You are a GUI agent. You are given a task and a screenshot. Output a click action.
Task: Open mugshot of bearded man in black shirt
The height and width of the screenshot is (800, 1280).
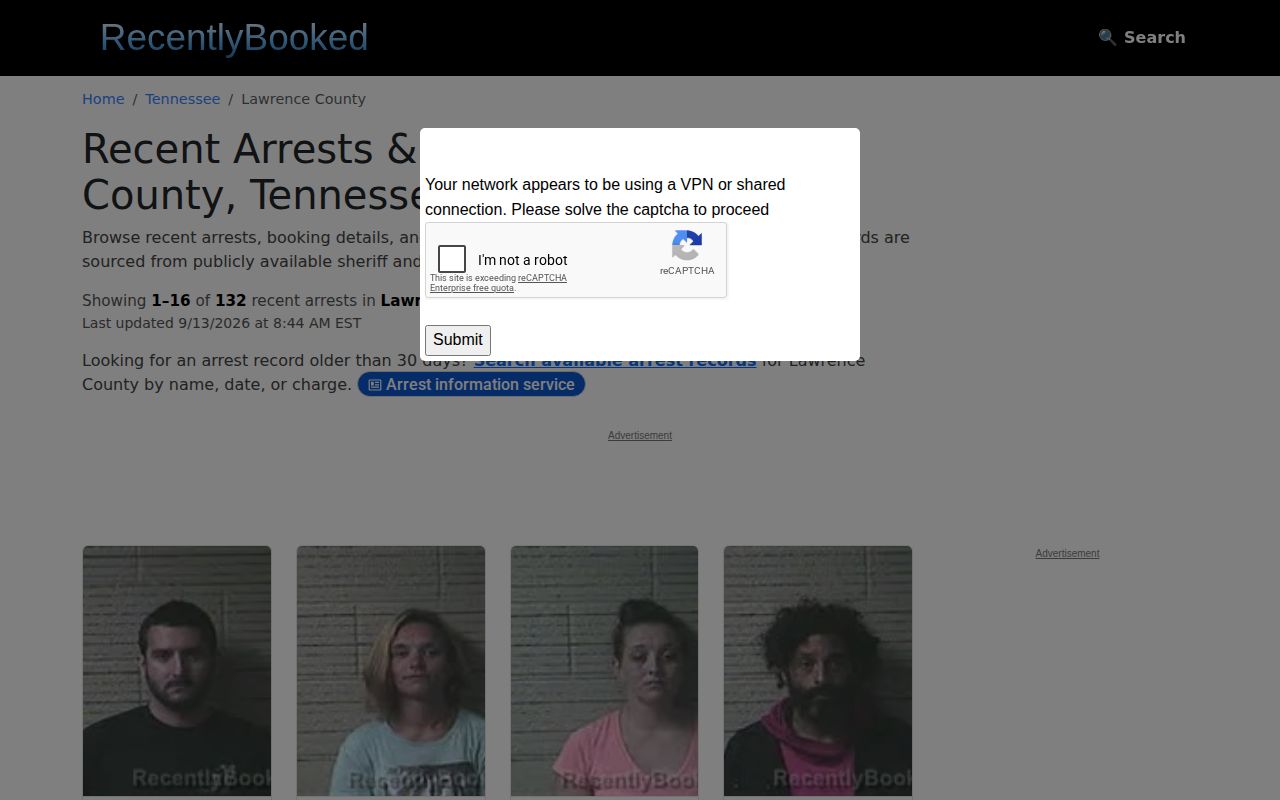177,671
